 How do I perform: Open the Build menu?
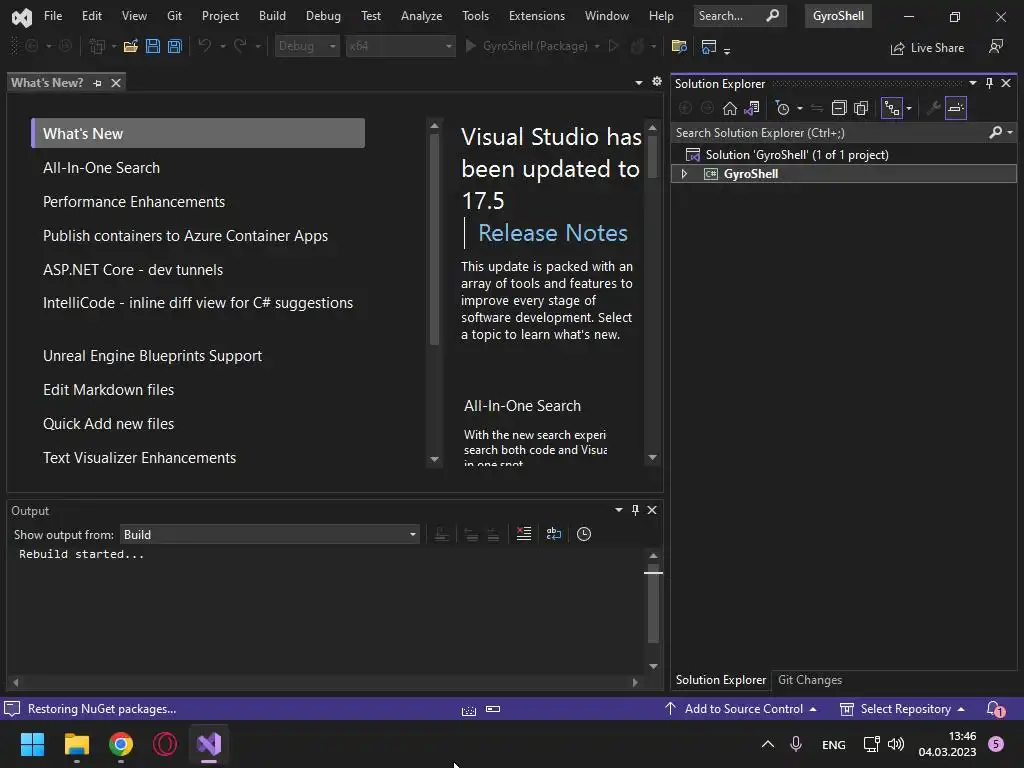[x=272, y=16]
